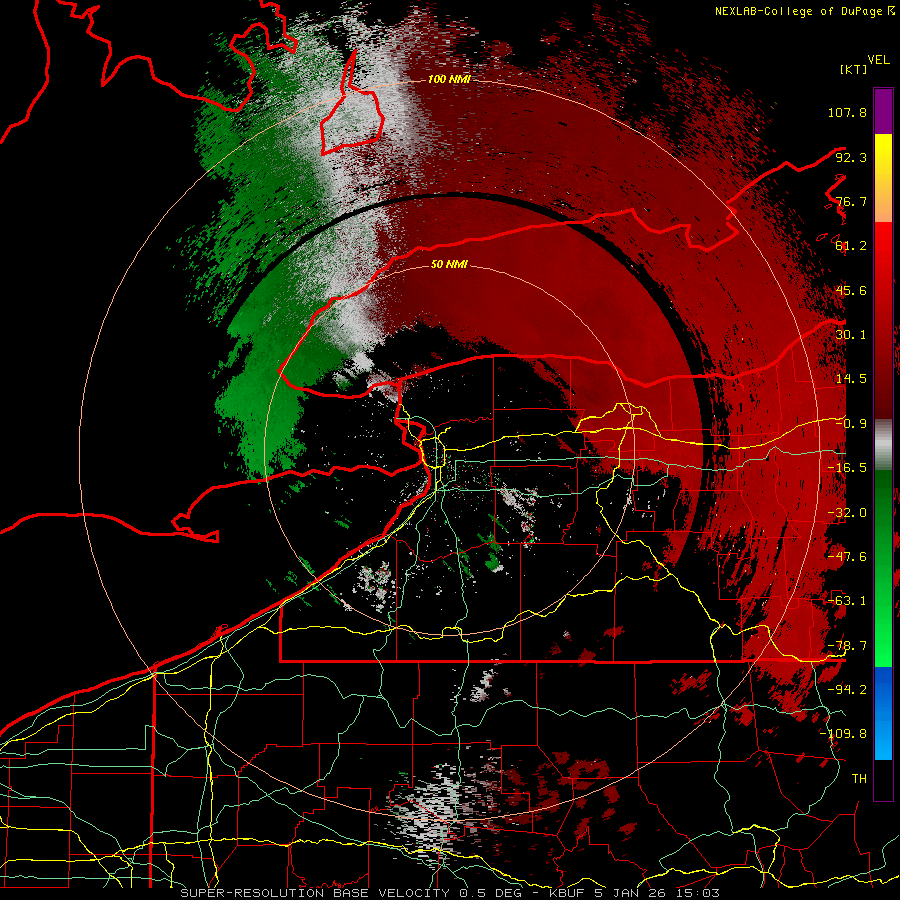Pick the purple segment of the velocity scale

pos(883,111)
